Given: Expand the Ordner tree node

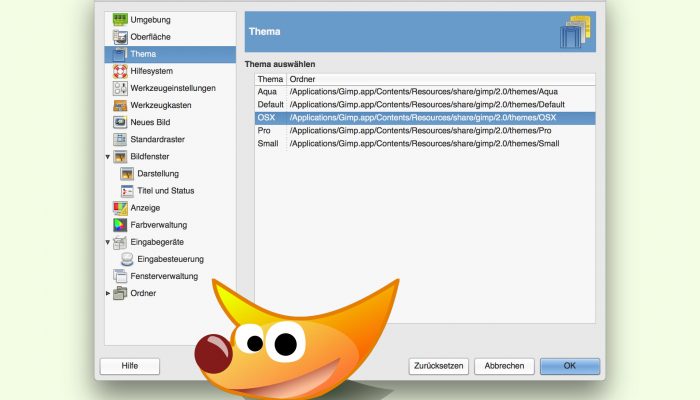Looking at the screenshot, I should tap(108, 293).
